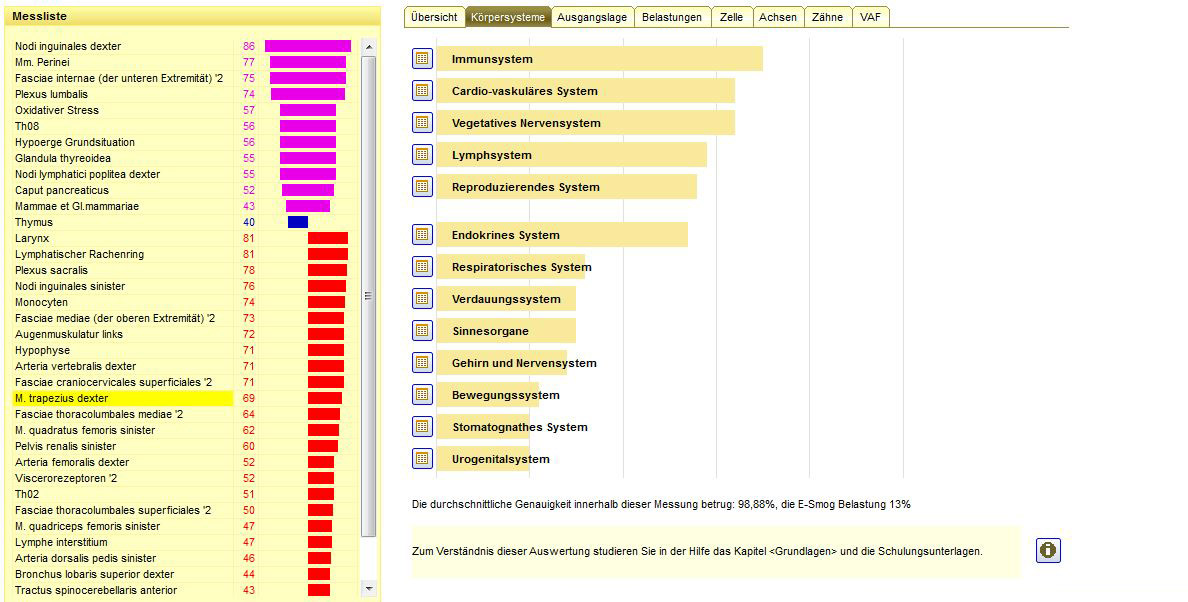Viewport: 1188px width, 602px height.
Task: Click the list icon beside Lymphsystem
Action: (x=422, y=155)
